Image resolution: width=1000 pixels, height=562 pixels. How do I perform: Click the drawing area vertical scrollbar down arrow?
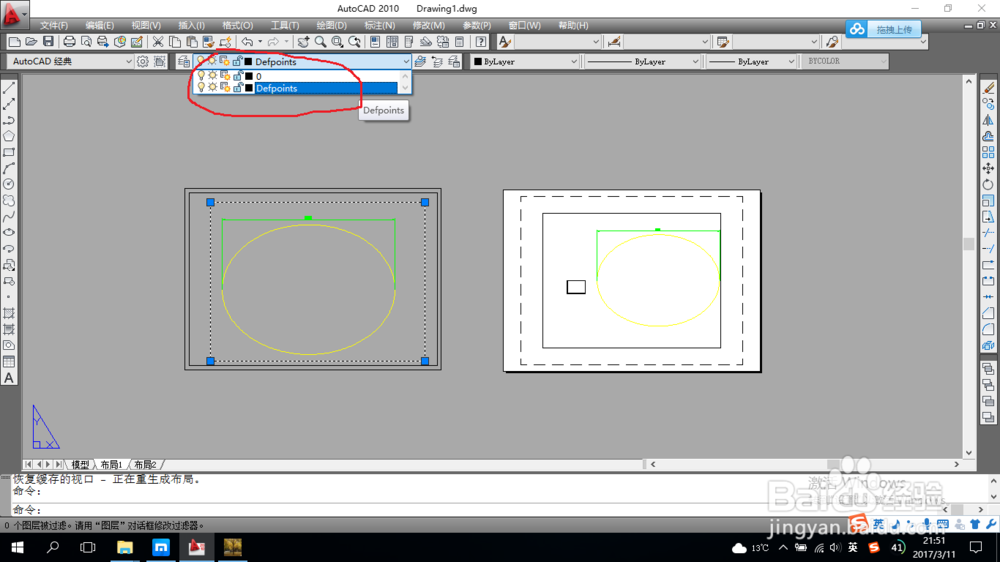[x=969, y=453]
